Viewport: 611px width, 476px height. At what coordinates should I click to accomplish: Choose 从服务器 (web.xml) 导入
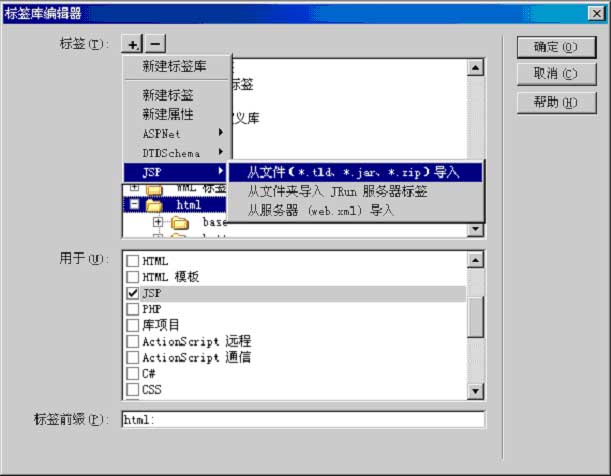coord(355,210)
